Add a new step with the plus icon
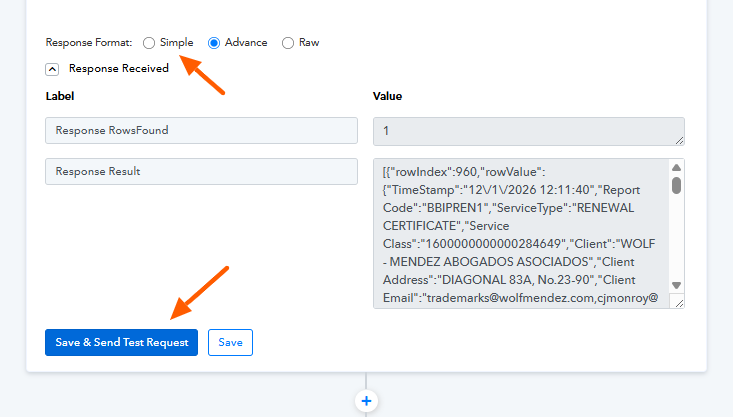Image resolution: width=733 pixels, height=417 pixels. (366, 400)
